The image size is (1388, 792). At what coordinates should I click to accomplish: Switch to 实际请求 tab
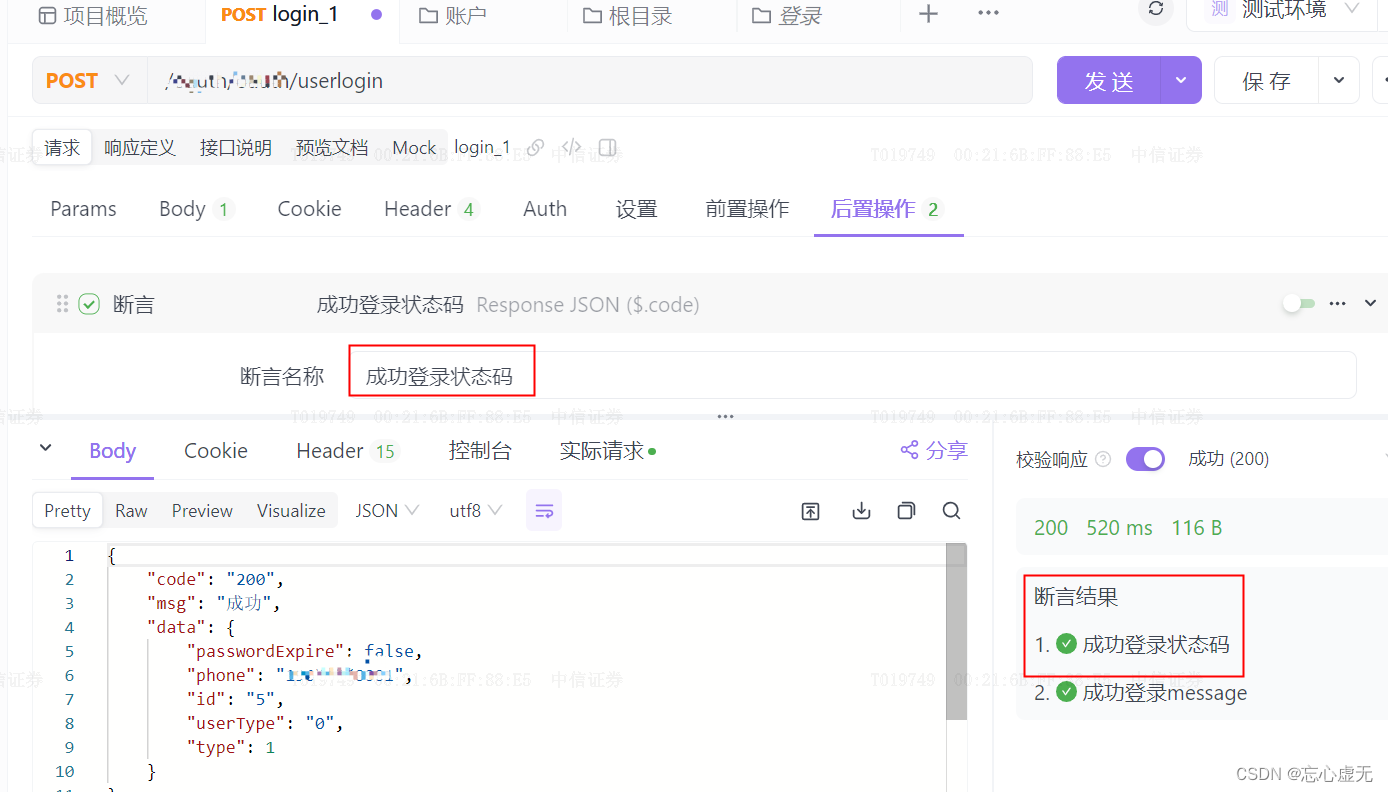point(607,451)
